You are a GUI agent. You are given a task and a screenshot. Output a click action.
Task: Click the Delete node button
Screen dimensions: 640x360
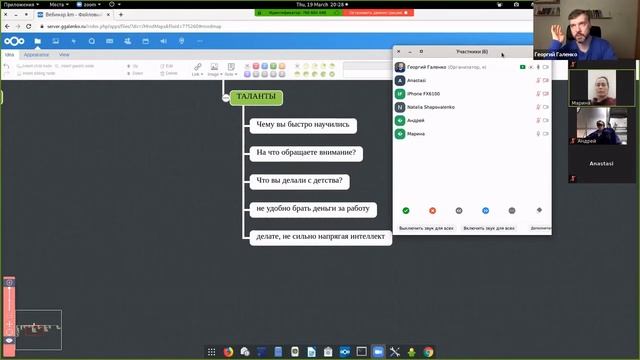click(169, 73)
